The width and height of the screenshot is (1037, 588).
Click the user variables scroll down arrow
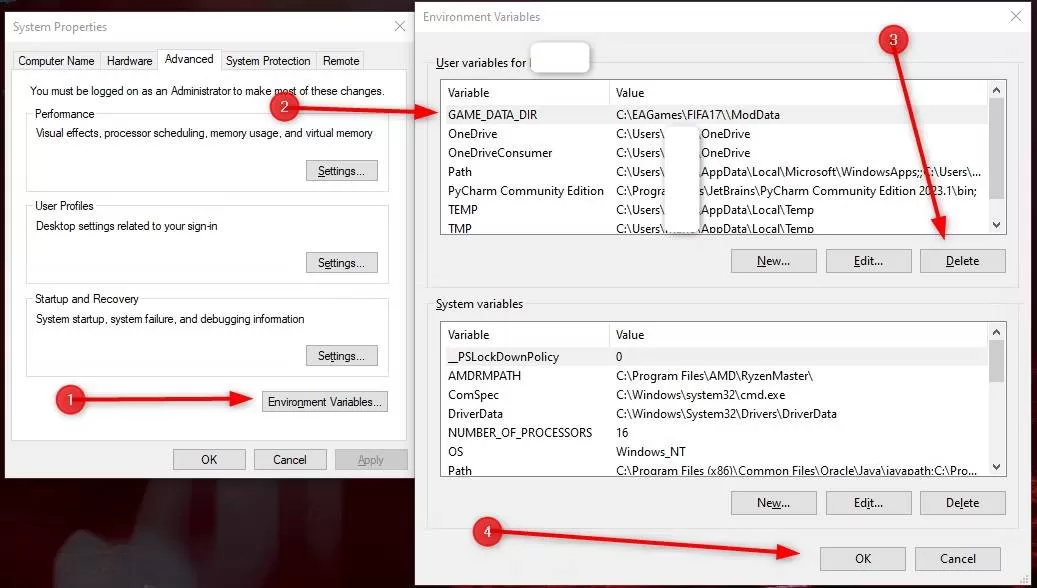click(x=997, y=225)
